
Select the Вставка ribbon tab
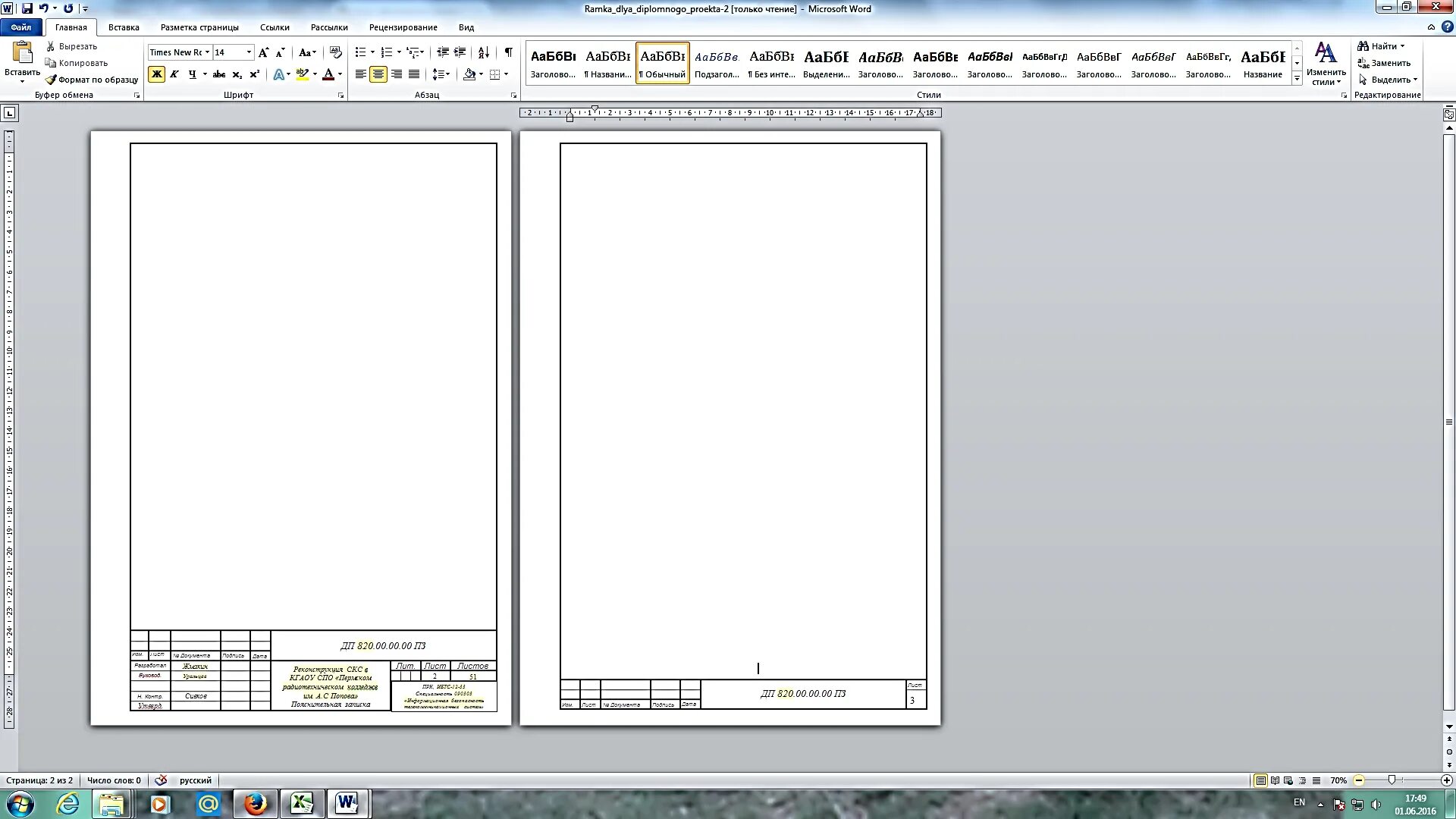123,27
